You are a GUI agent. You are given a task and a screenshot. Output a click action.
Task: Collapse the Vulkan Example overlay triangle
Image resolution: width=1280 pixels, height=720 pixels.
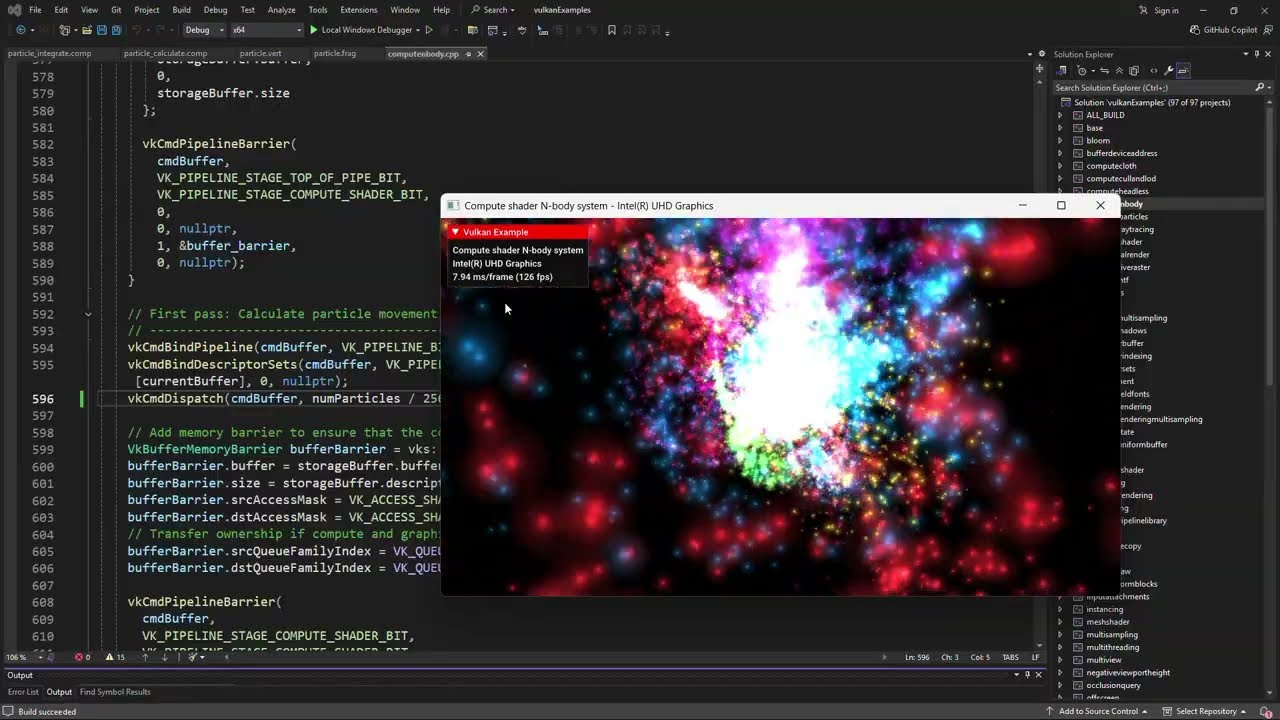(x=455, y=232)
